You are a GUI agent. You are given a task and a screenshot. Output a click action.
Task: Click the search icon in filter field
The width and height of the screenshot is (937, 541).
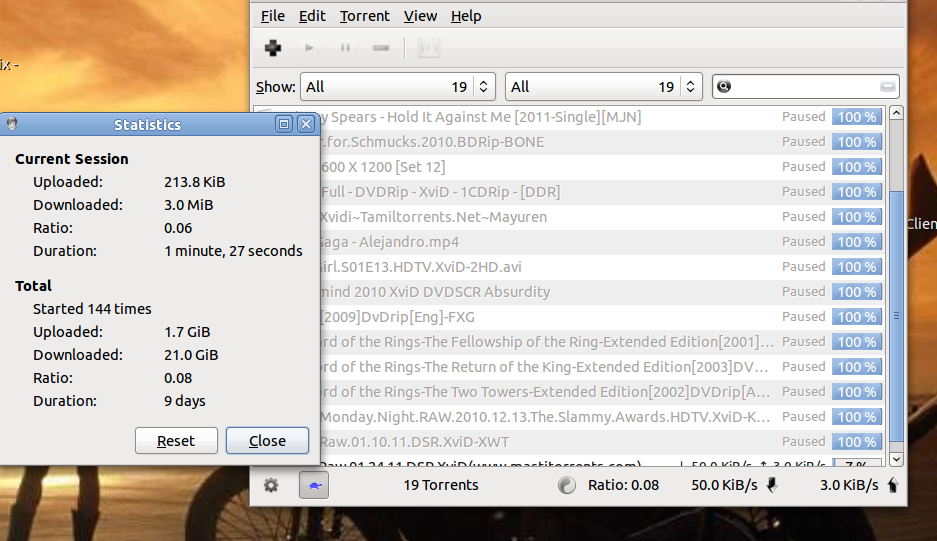[724, 87]
